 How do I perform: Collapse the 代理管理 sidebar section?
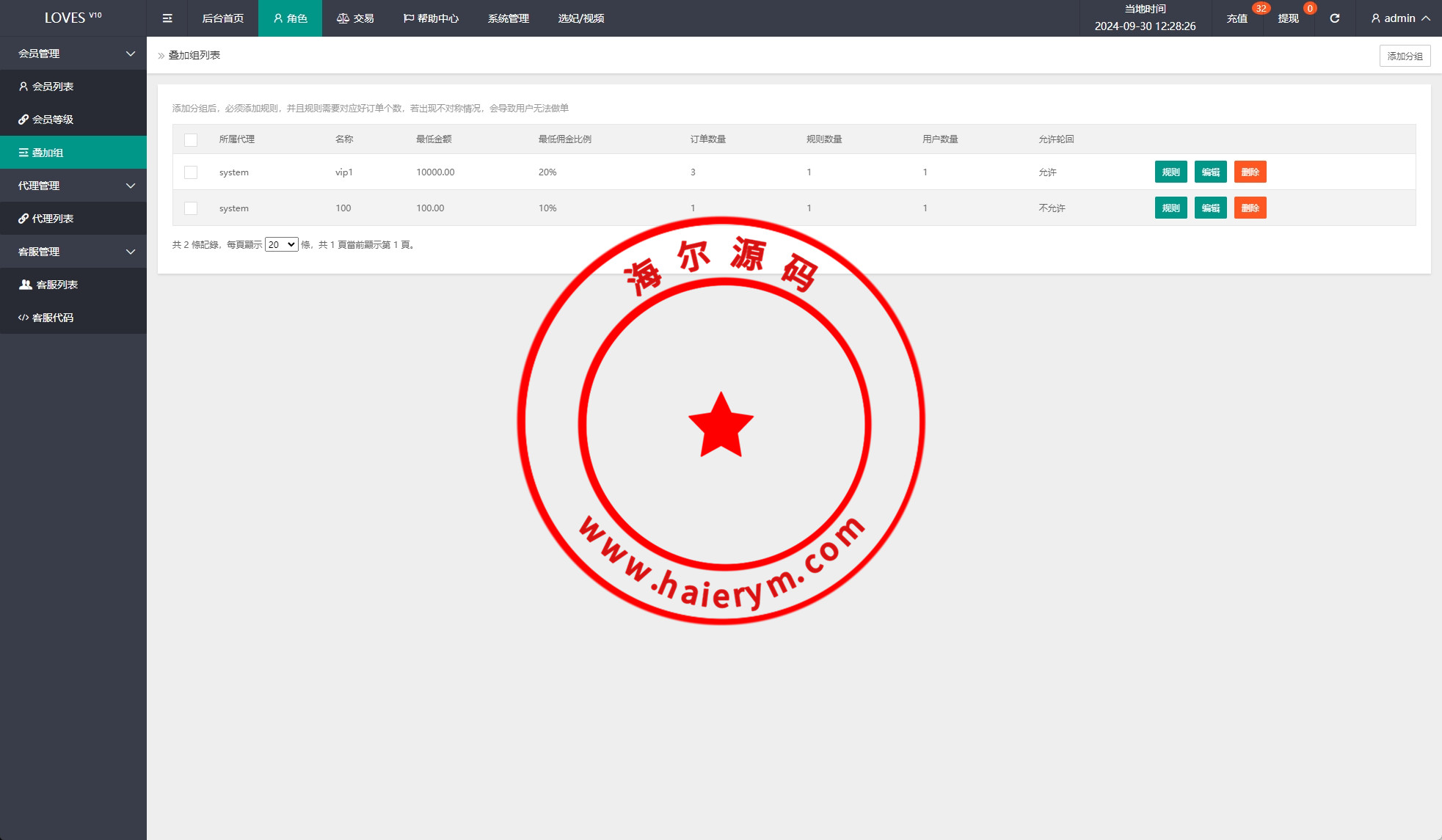[73, 186]
